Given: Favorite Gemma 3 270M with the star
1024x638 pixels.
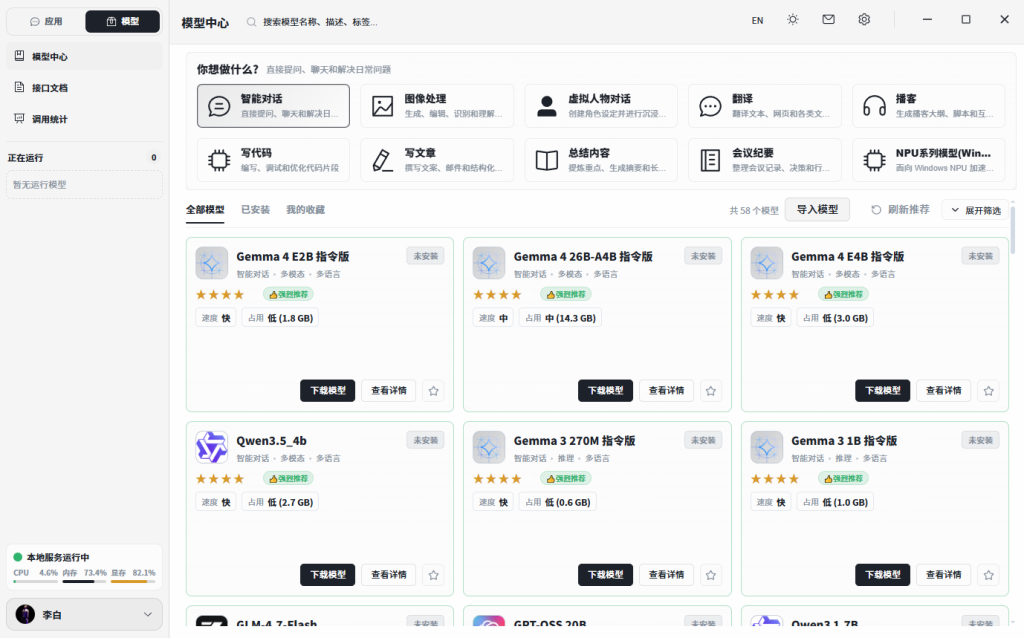Looking at the screenshot, I should pos(711,575).
